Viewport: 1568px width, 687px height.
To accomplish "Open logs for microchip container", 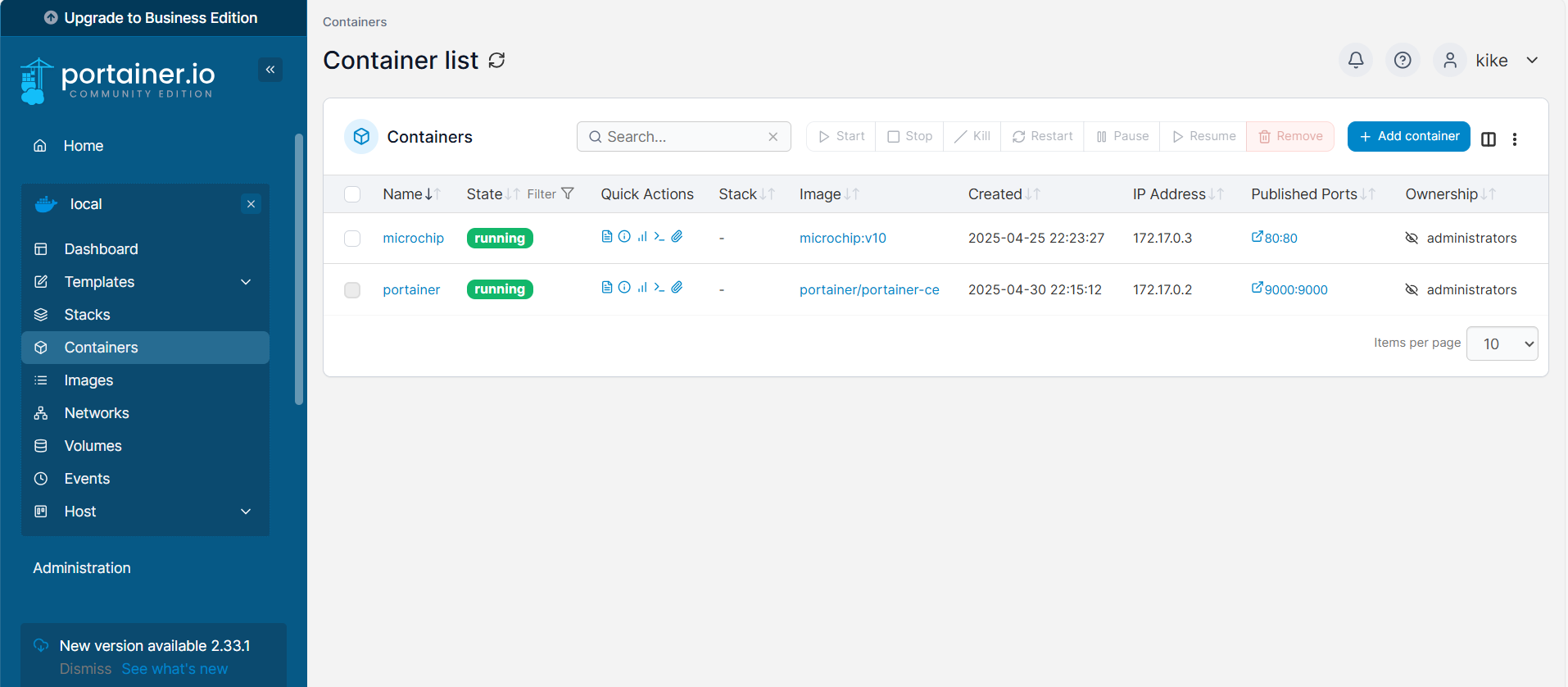I will click(606, 237).
